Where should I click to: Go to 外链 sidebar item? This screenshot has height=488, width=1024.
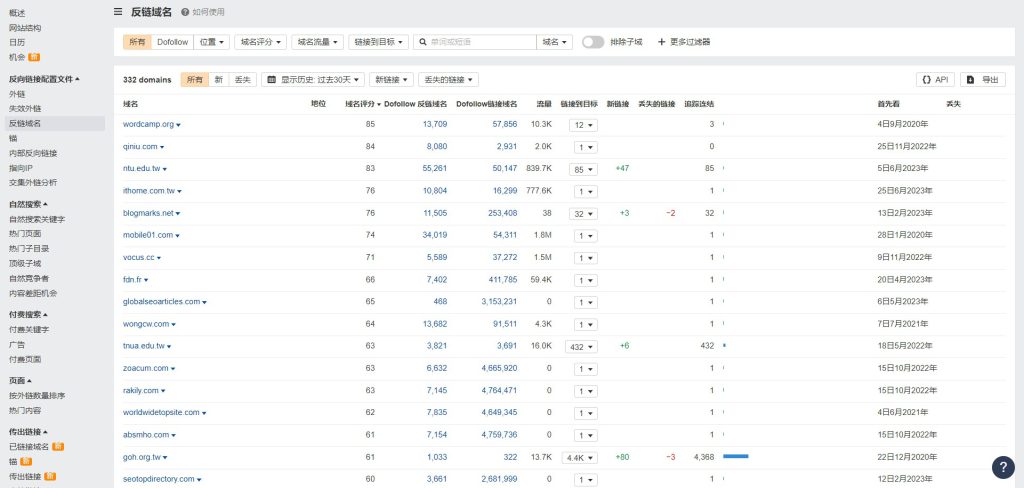point(17,94)
